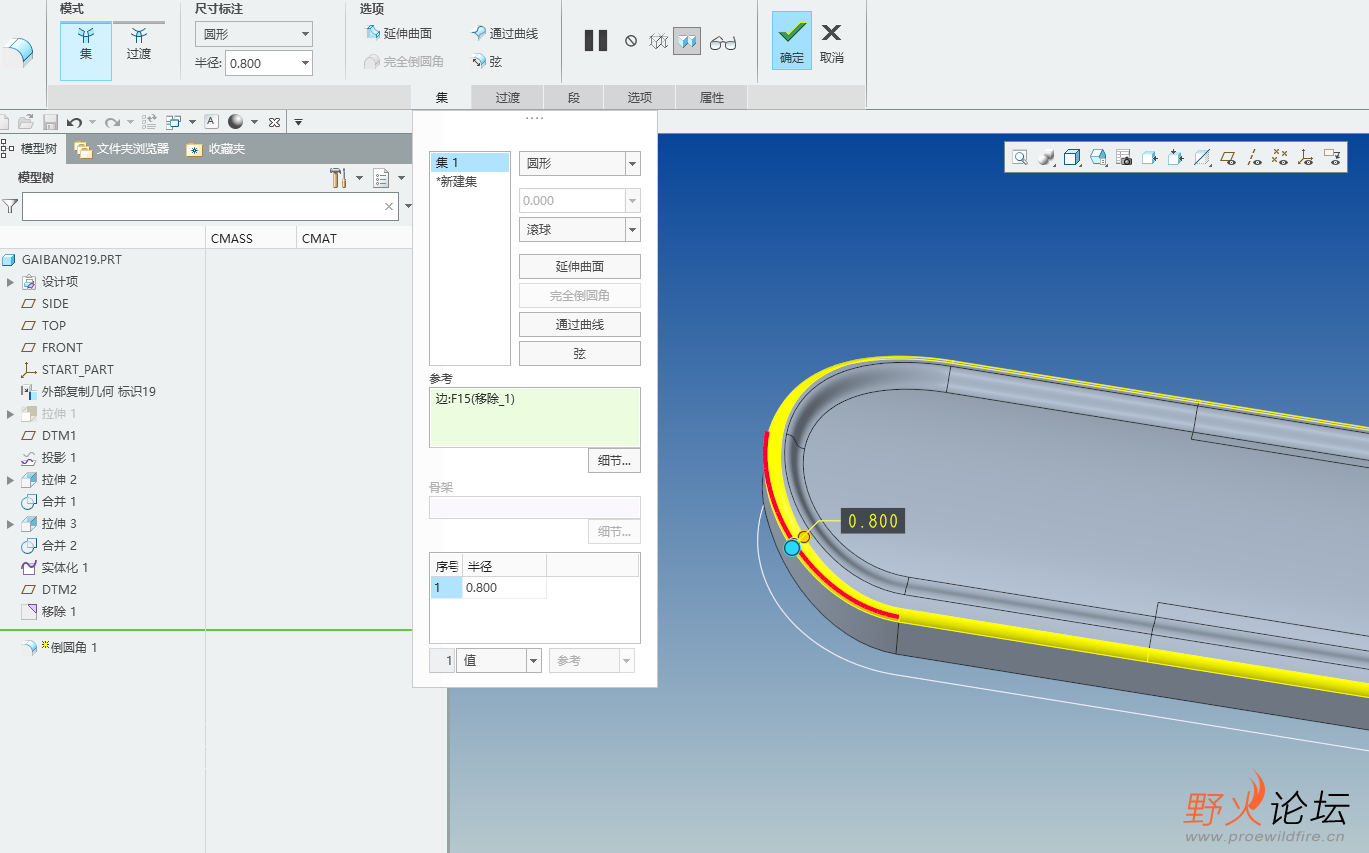1369x853 pixels.
Task: Click the verify glasses icon
Action: (723, 42)
